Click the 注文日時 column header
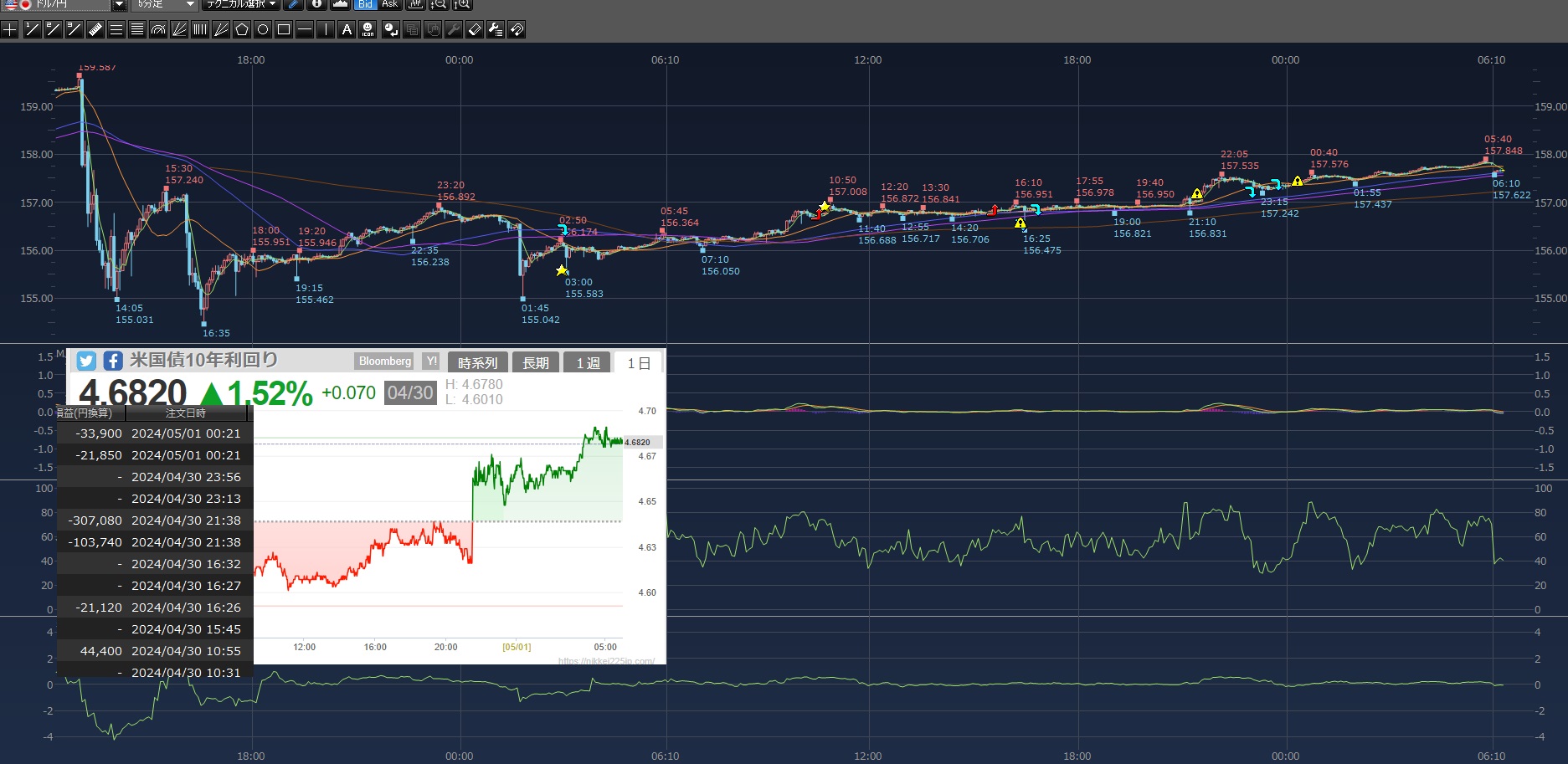 186,413
